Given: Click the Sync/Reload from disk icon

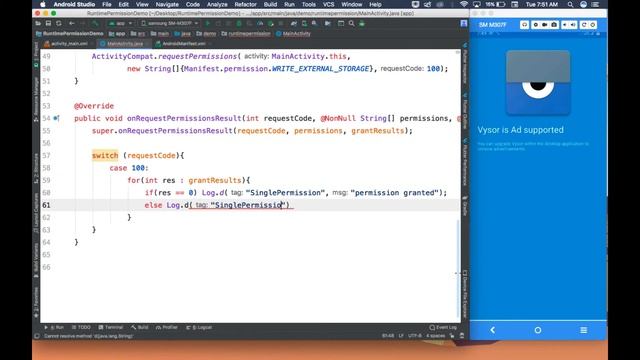Looking at the screenshot, I should 59,24.
